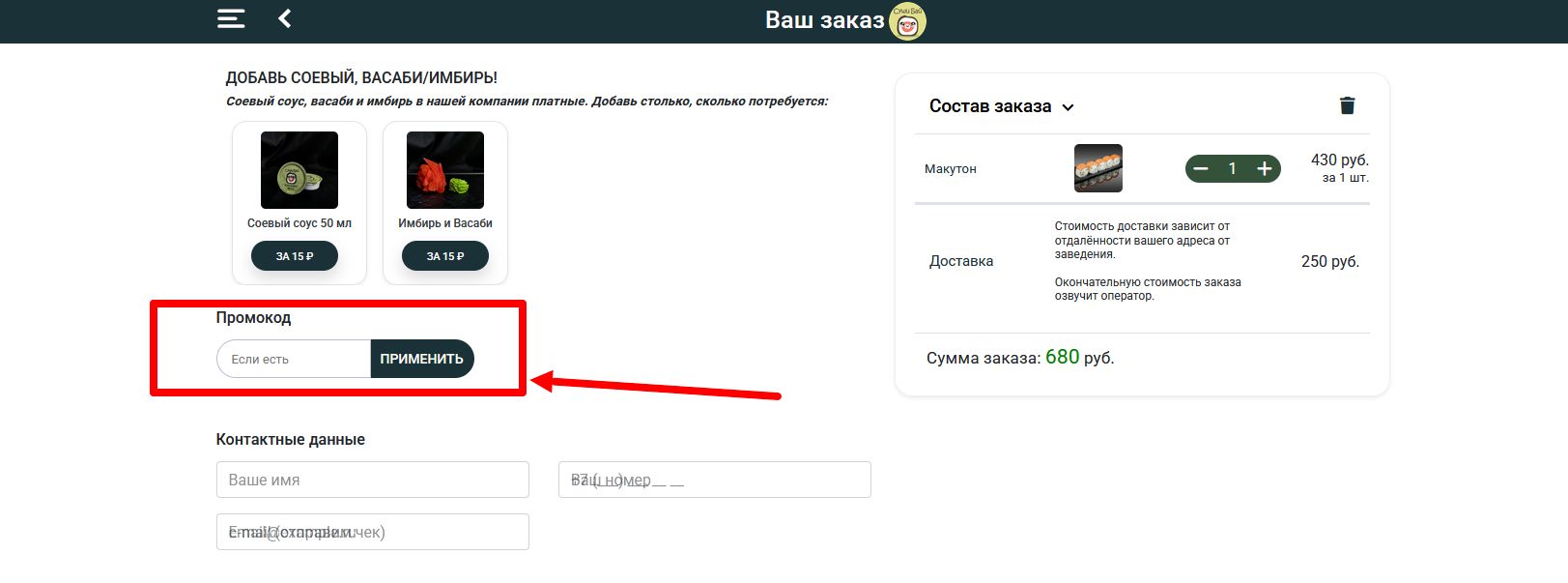1568x583 pixels.
Task: Click the sushi logo in header
Action: point(906,21)
